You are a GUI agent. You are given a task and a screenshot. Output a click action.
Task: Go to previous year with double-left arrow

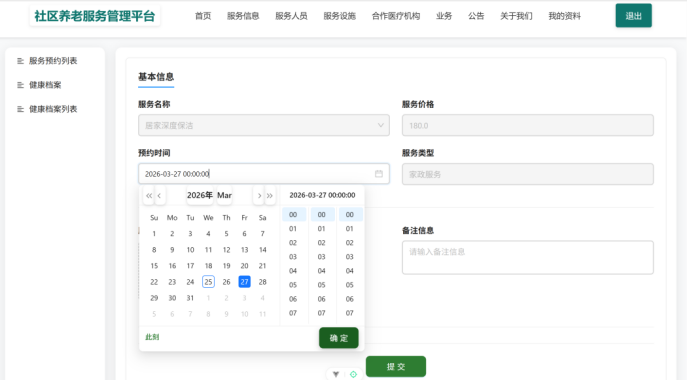point(149,195)
